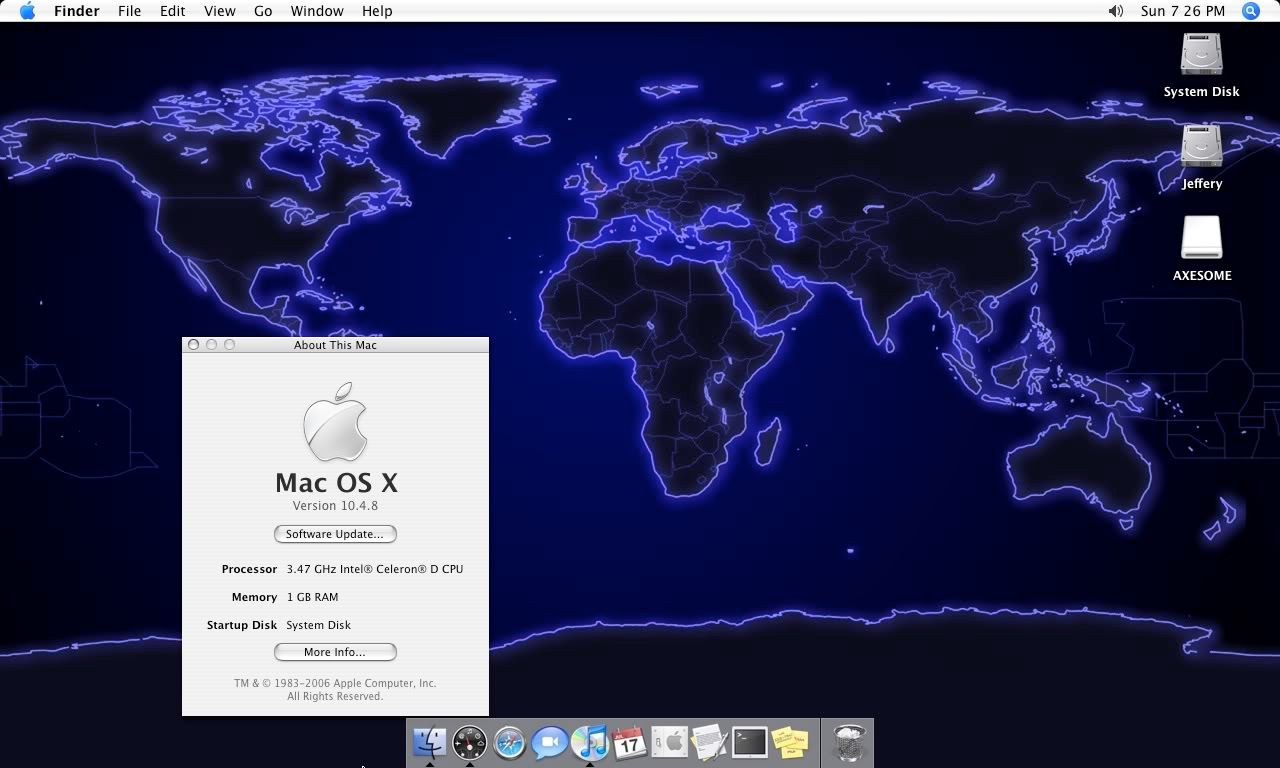
Task: Launch Dashboard from the Dock
Action: [470, 742]
